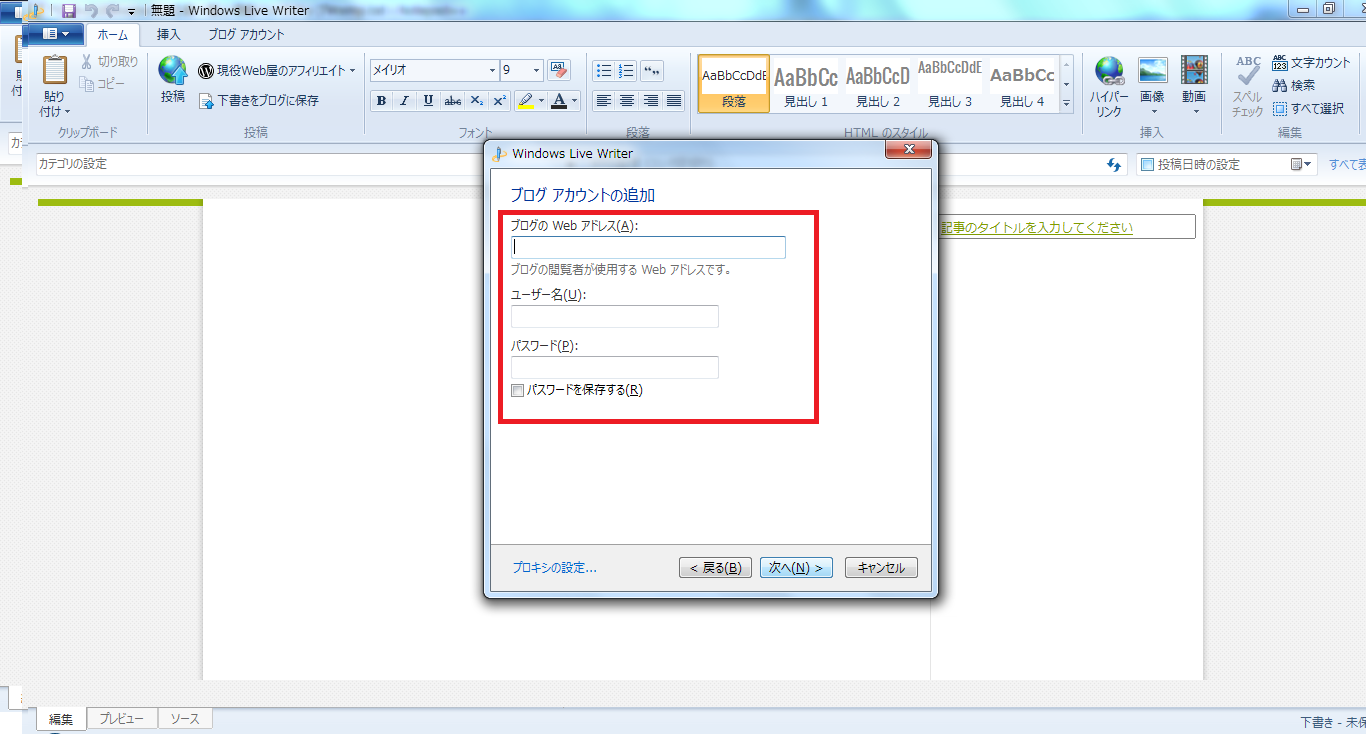Viewport: 1366px width, 734px height.
Task: Check the パスワードを保存する checkbox
Action: coord(518,391)
